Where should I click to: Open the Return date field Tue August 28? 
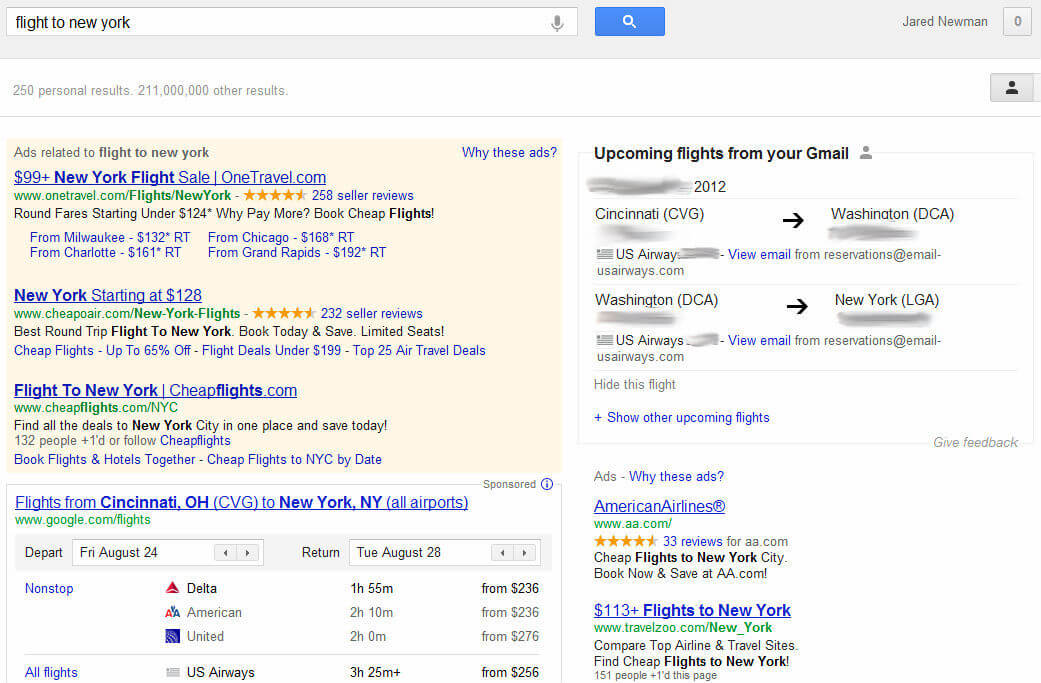(445, 552)
